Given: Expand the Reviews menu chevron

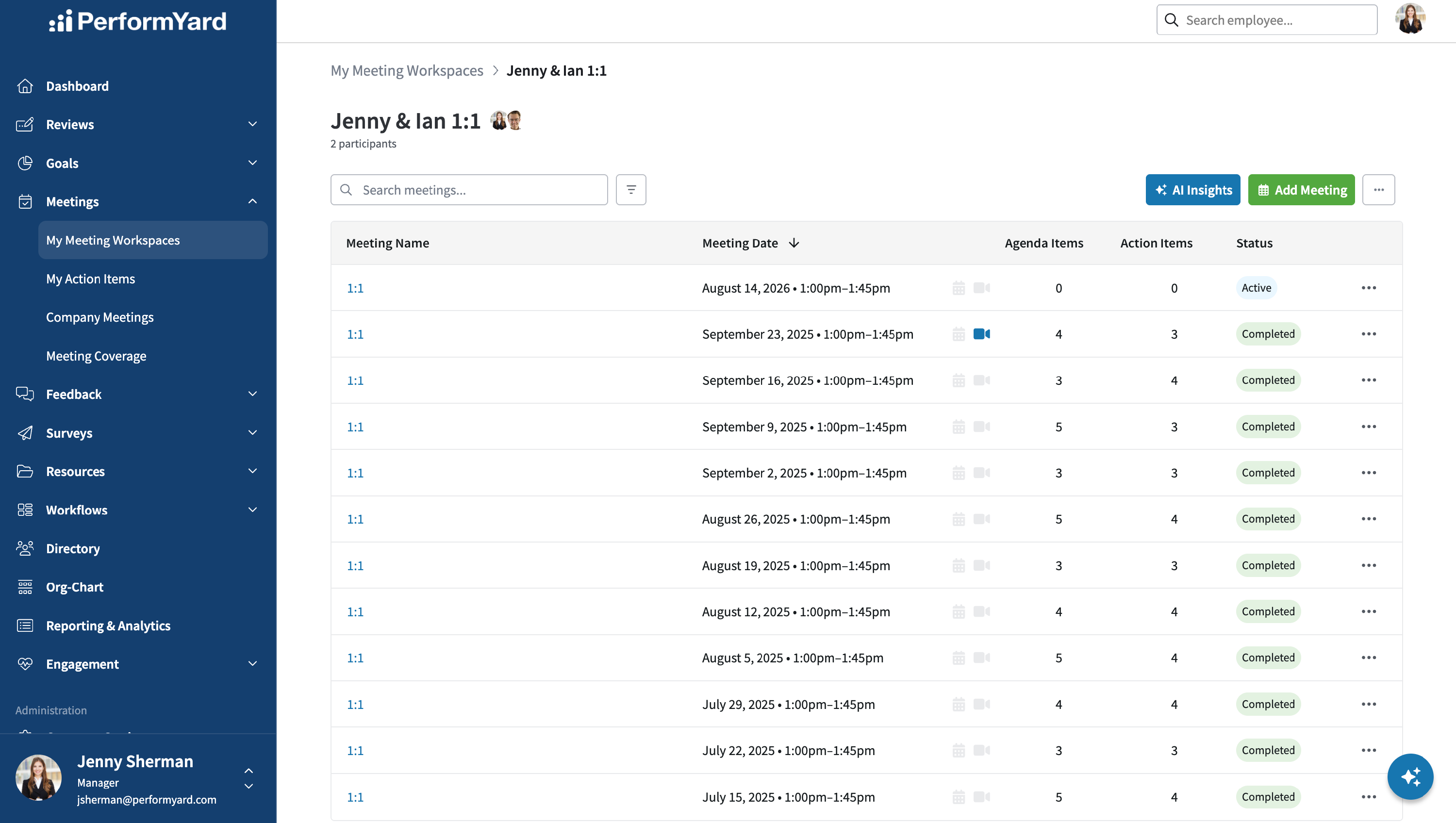Looking at the screenshot, I should point(253,124).
